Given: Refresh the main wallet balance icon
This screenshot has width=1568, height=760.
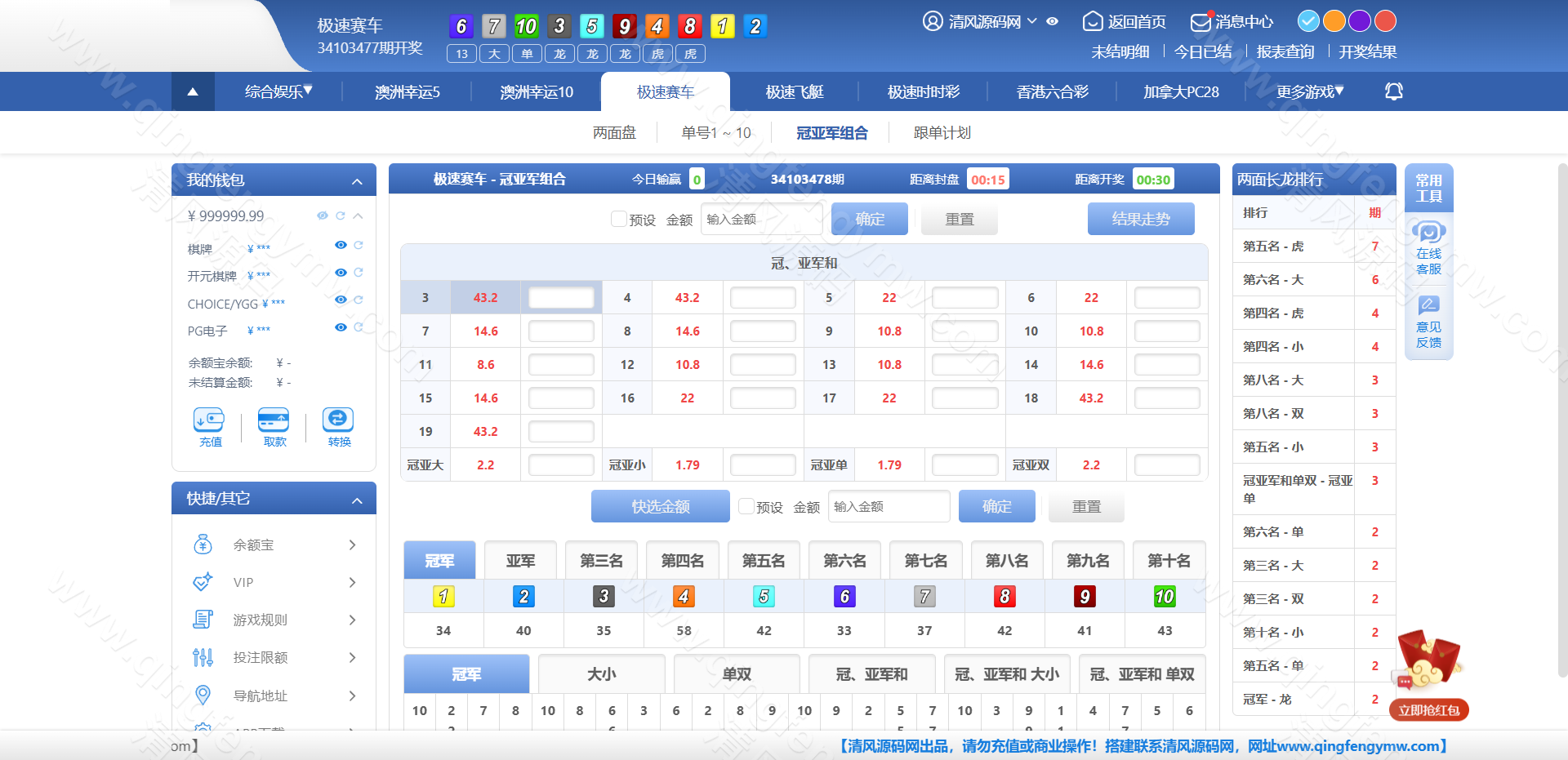Looking at the screenshot, I should (340, 216).
